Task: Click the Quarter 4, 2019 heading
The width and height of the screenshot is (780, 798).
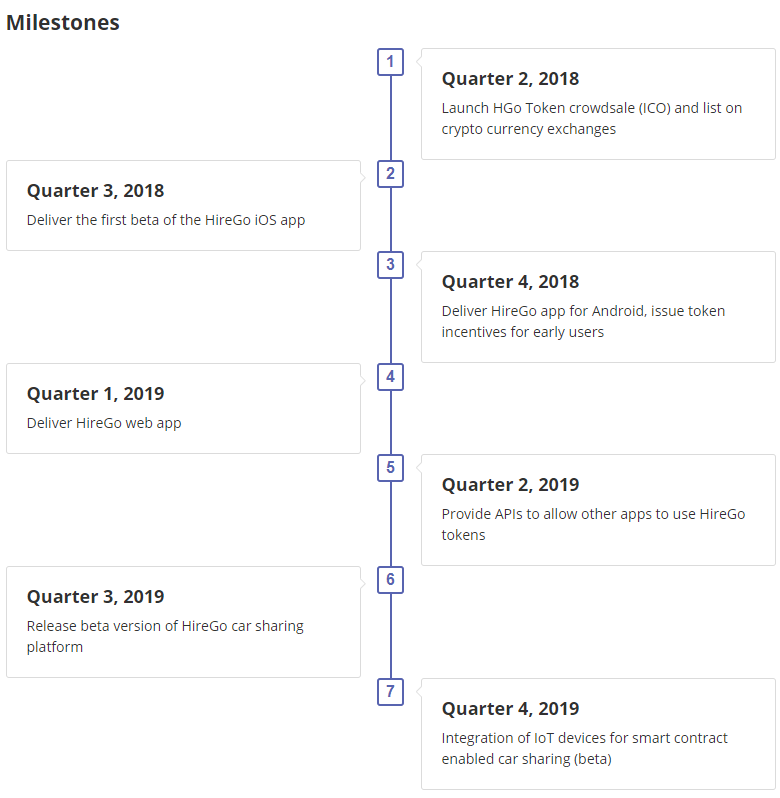Action: point(510,709)
